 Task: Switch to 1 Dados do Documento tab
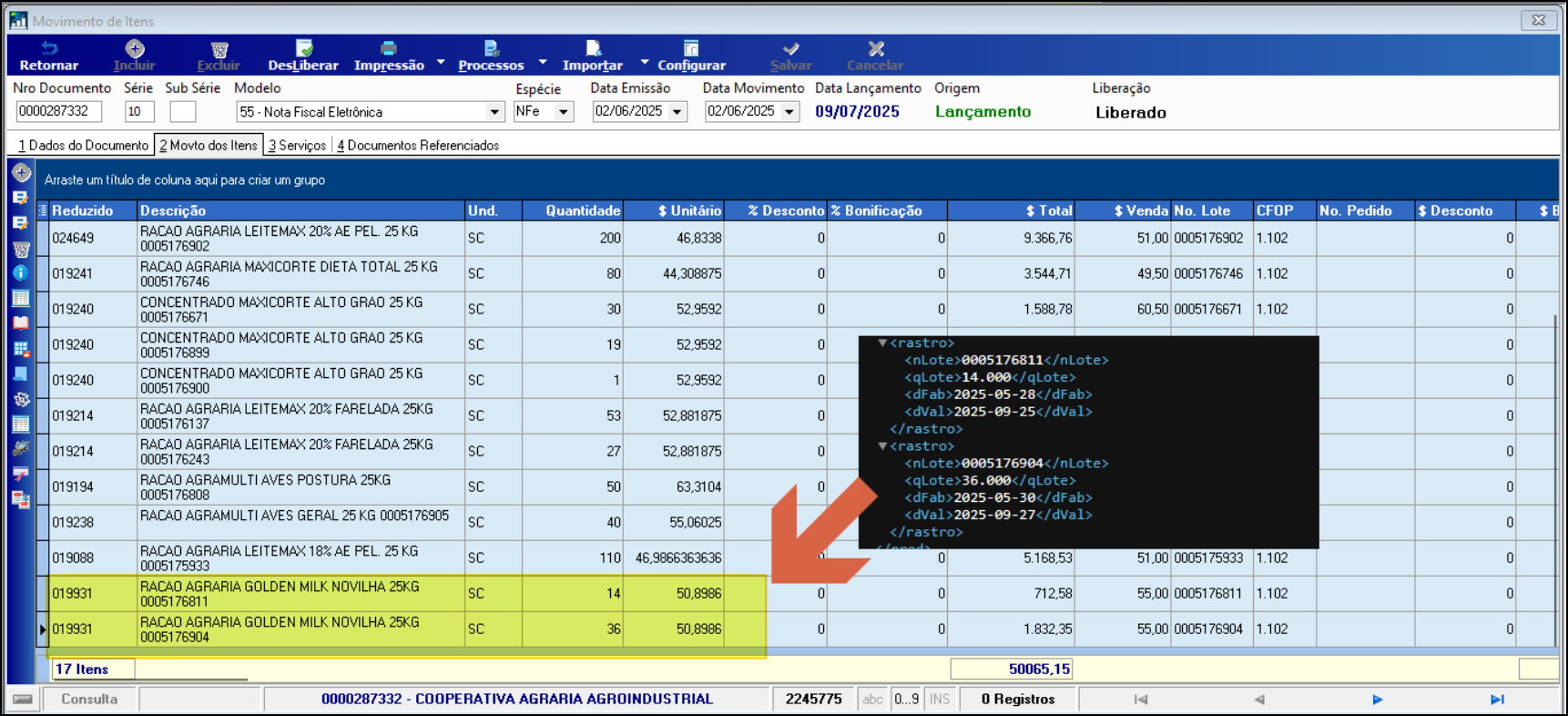pos(83,146)
